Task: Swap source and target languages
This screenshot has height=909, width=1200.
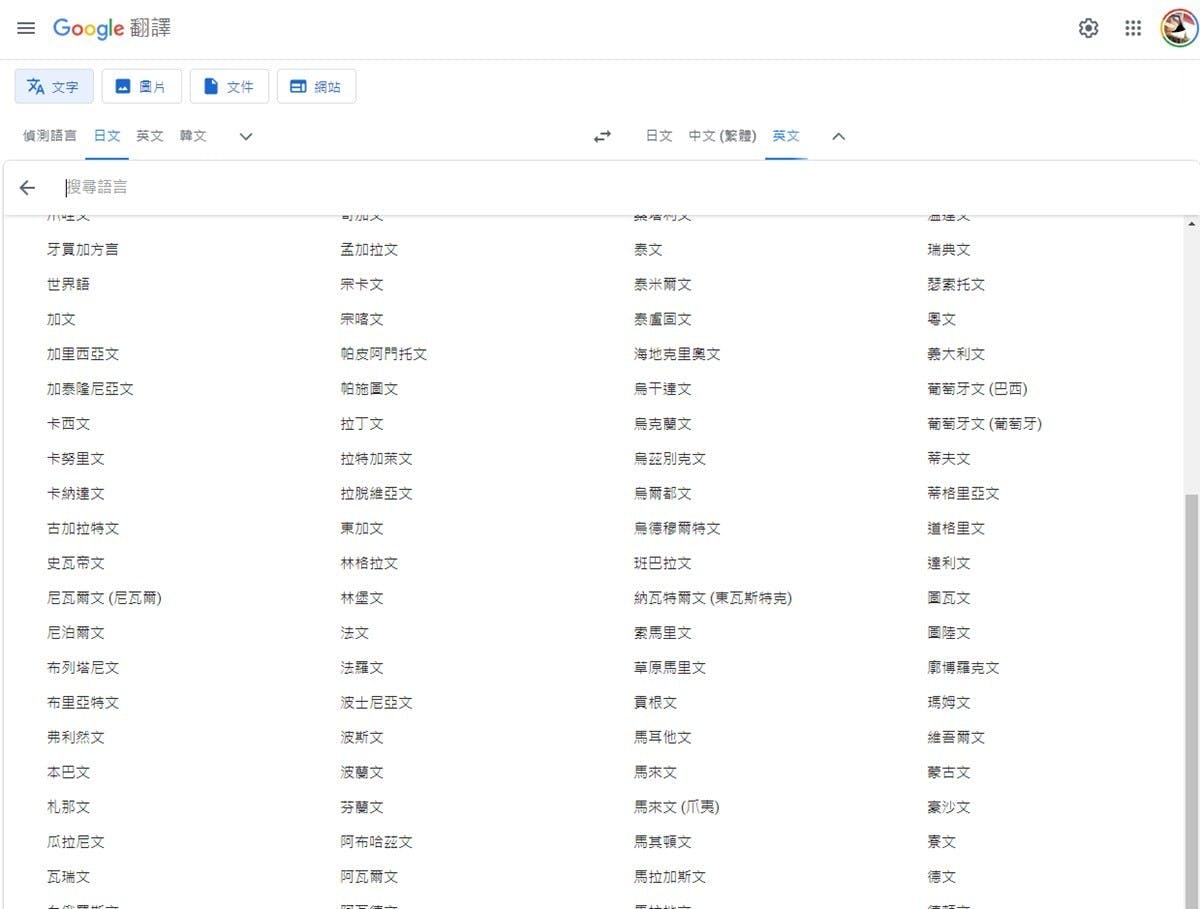Action: 602,136
